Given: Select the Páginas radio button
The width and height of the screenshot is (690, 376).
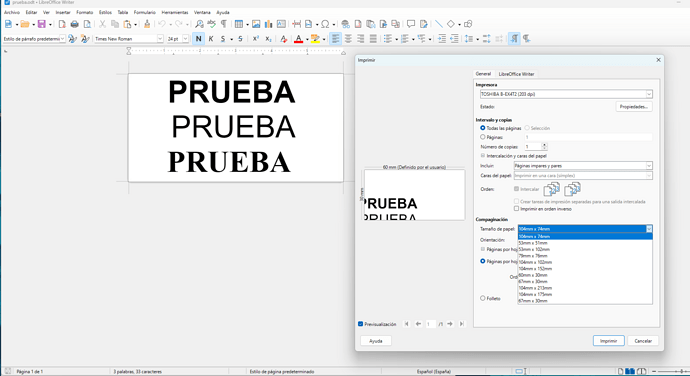Looking at the screenshot, I should tap(483, 137).
